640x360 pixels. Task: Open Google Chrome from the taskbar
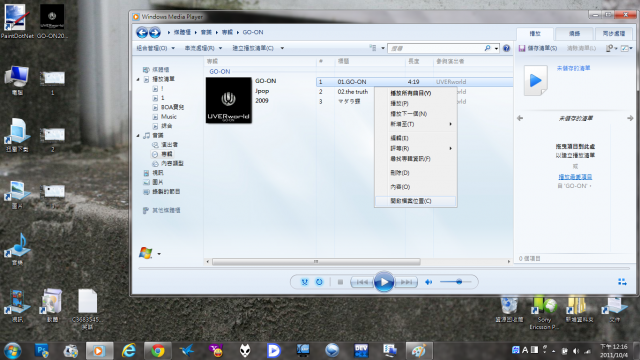(x=158, y=351)
